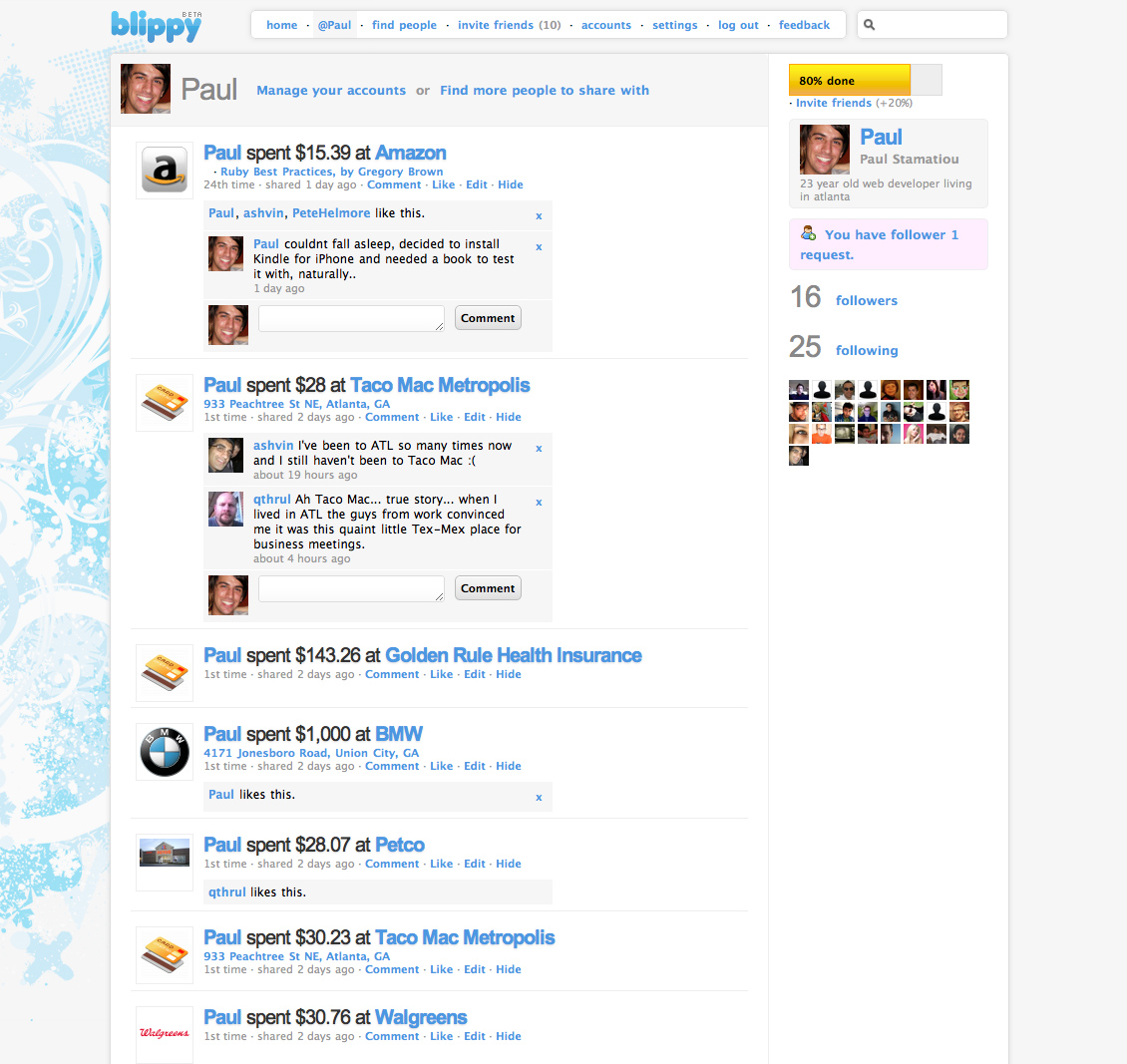This screenshot has height=1064, width=1127.
Task: Comment on the Petco purchase
Action: pyautogui.click(x=392, y=864)
